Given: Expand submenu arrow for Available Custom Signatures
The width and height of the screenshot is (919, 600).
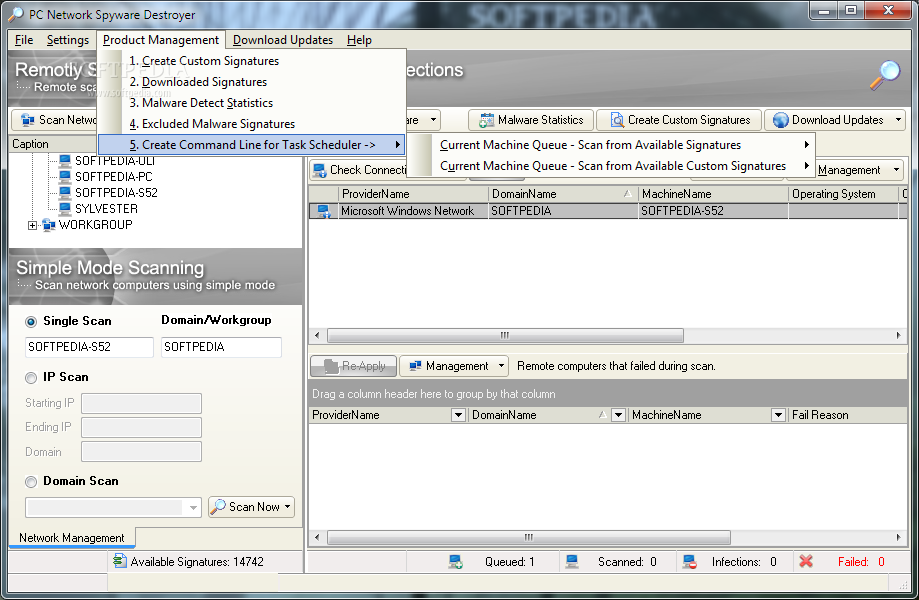Looking at the screenshot, I should click(x=806, y=166).
